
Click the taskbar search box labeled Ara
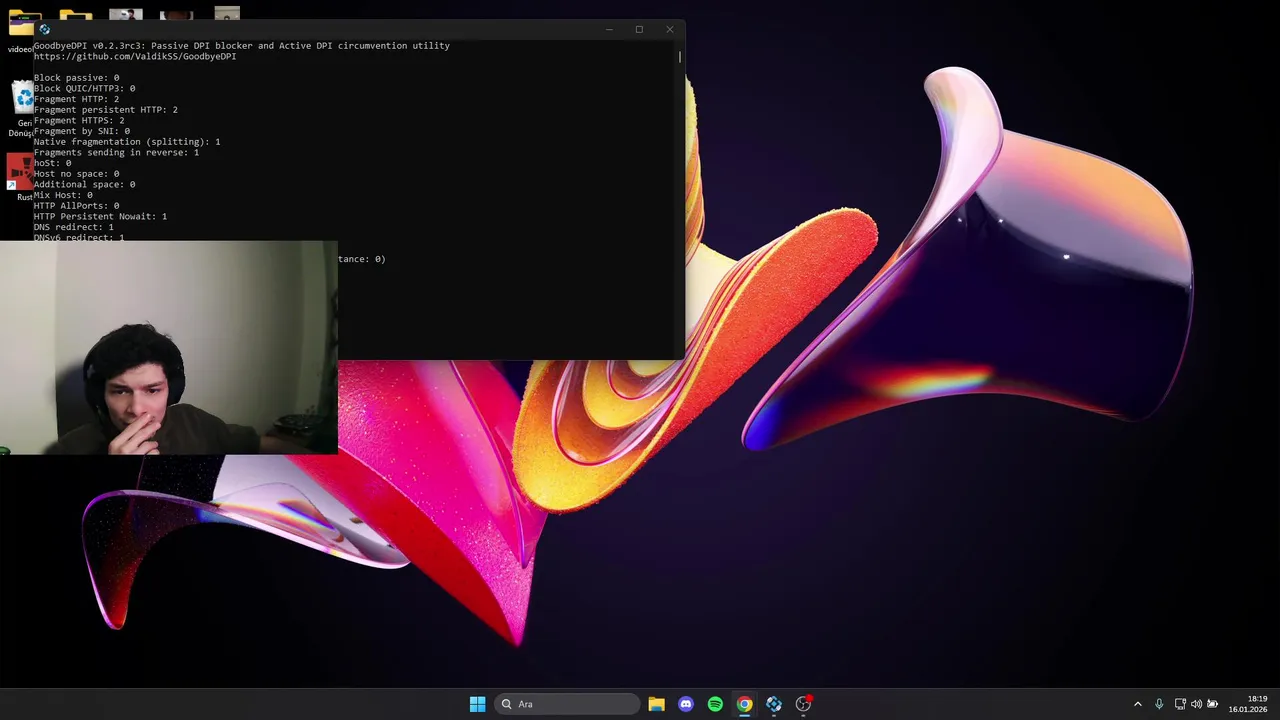point(567,704)
